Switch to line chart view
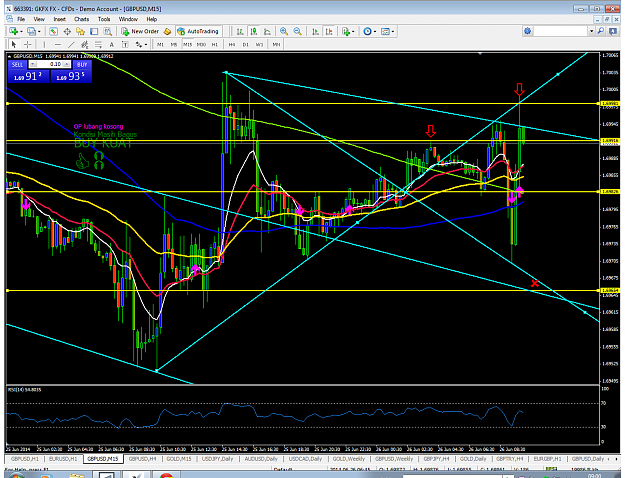Viewport: 625px width, 478px height. pyautogui.click(x=267, y=31)
